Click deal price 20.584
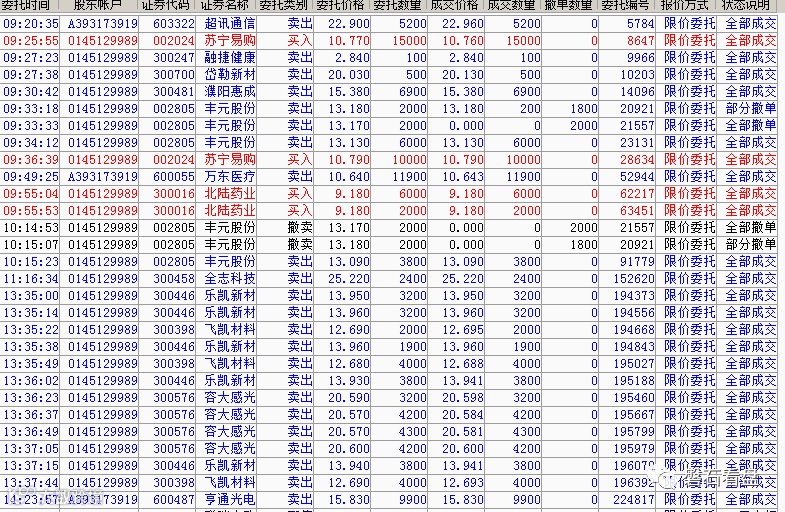This screenshot has height=512, width=785. click(x=463, y=415)
